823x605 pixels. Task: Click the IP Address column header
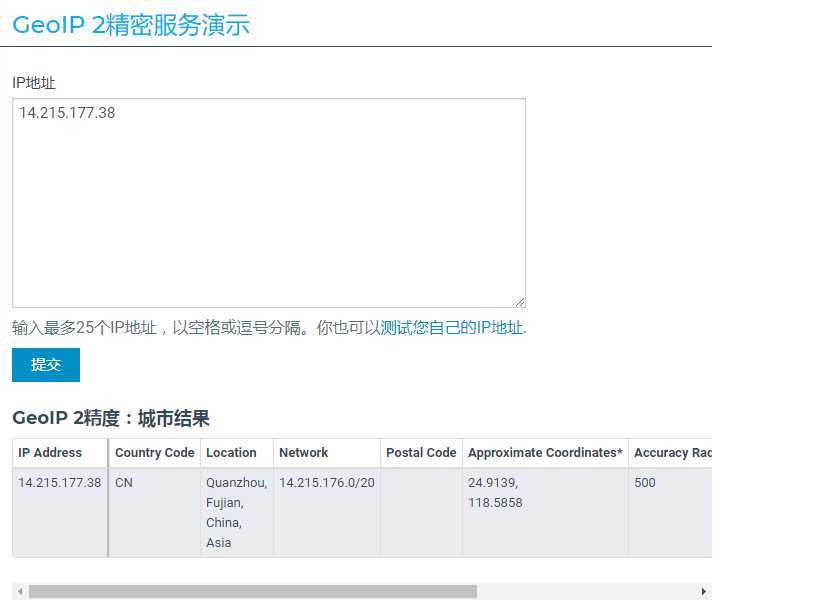(60, 453)
